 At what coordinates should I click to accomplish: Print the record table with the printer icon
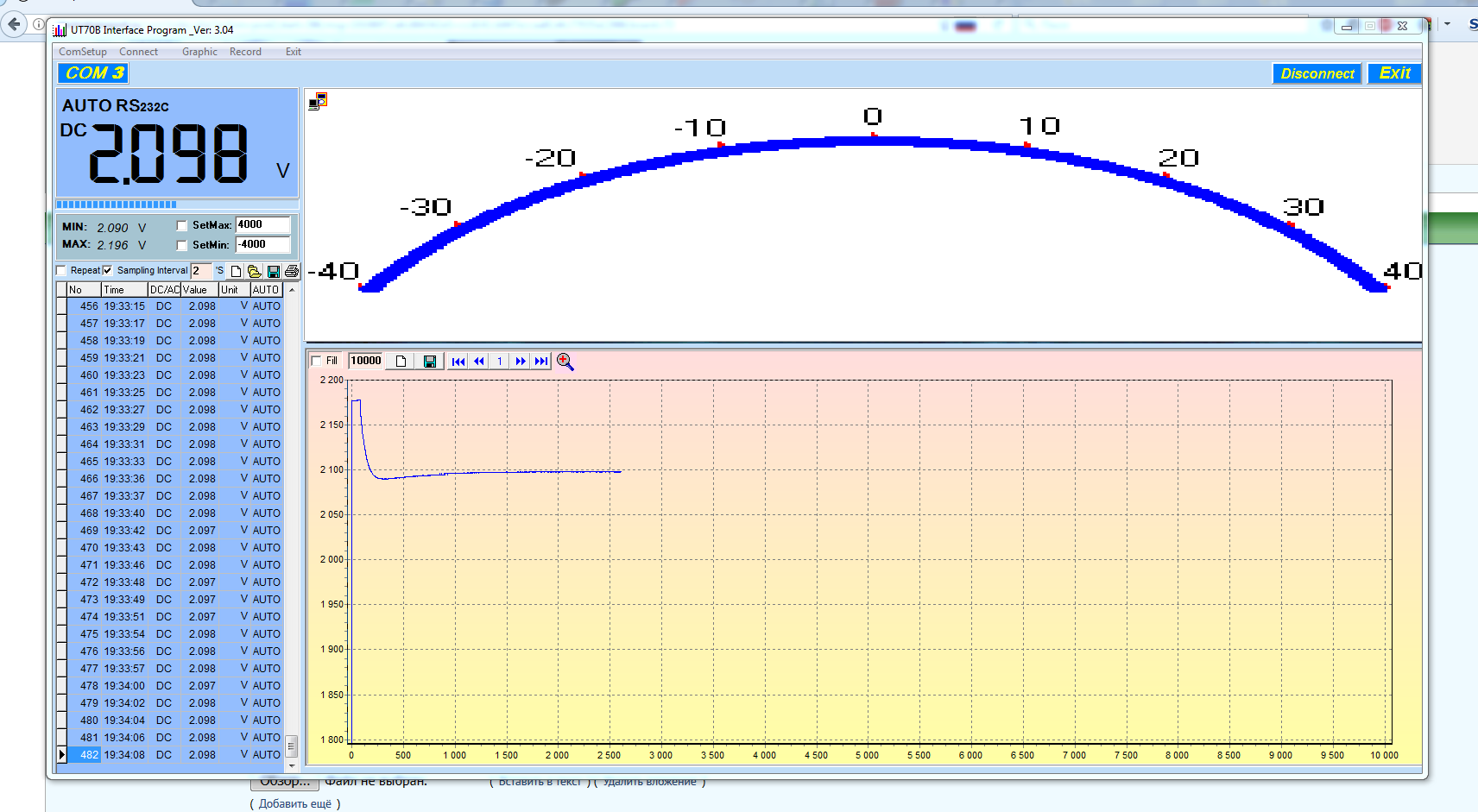click(x=292, y=271)
